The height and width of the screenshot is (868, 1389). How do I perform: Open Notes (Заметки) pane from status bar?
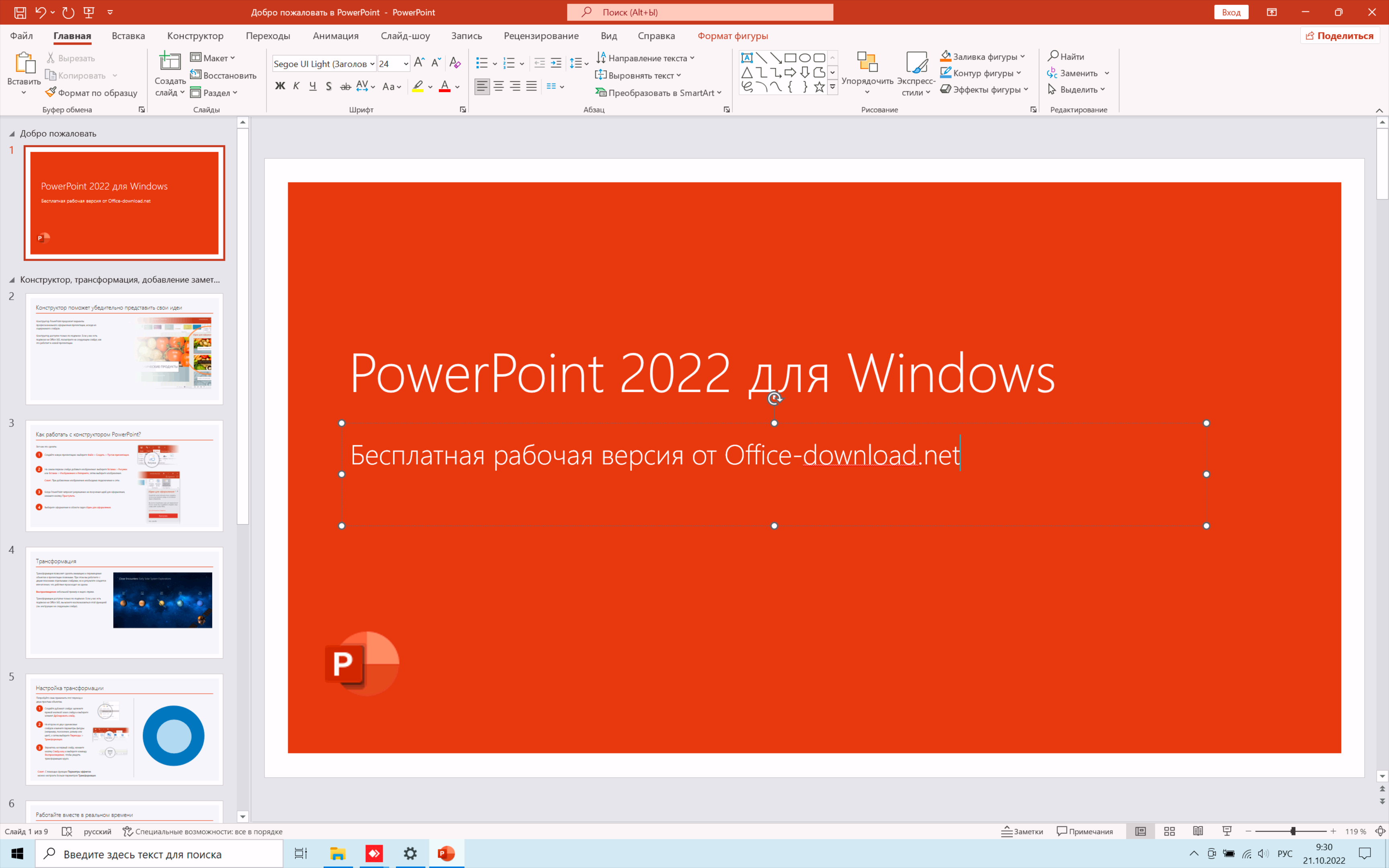click(1022, 831)
